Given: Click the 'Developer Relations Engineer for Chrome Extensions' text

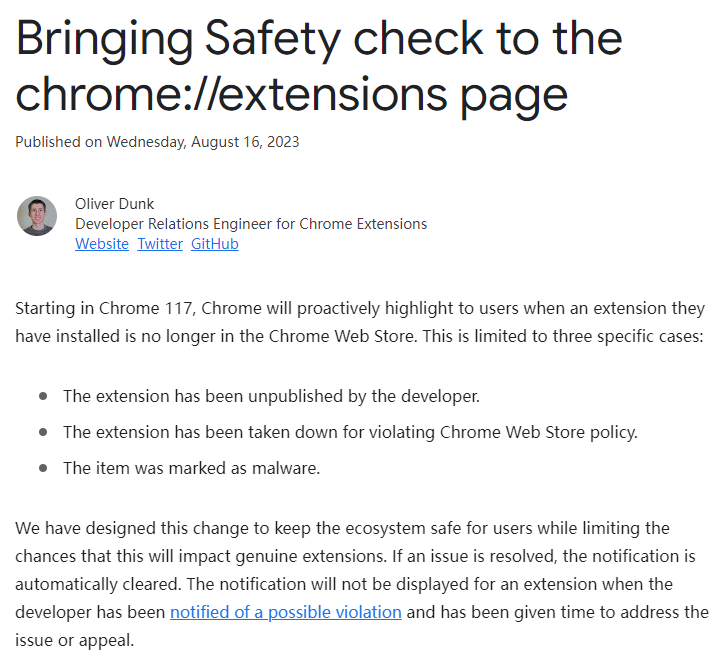Looking at the screenshot, I should [251, 224].
